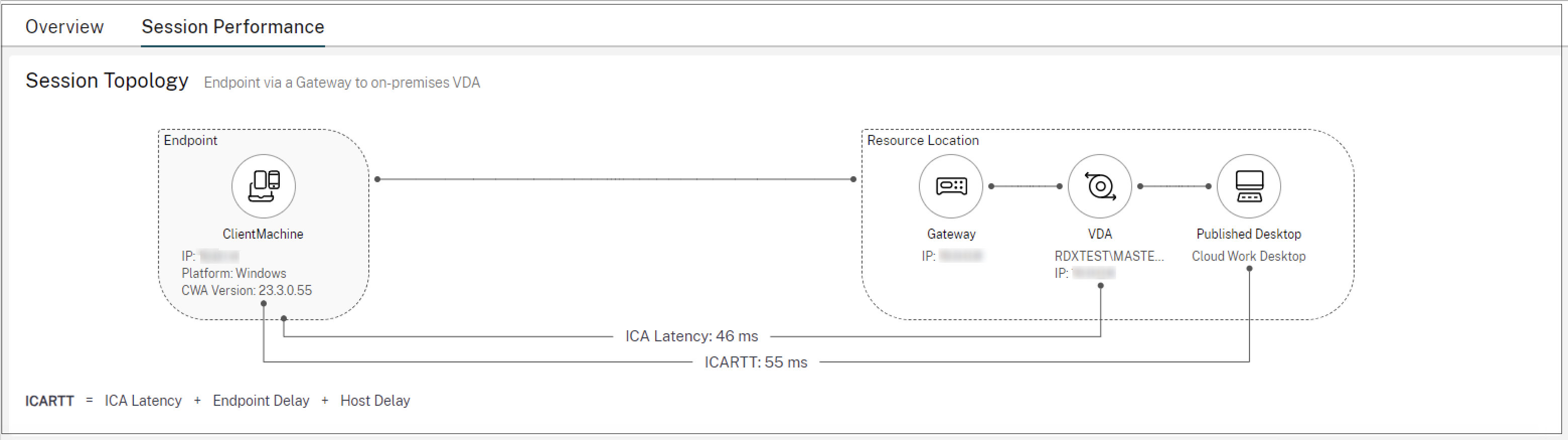1568x440 pixels.
Task: Switch to the Overview tab
Action: click(x=64, y=26)
